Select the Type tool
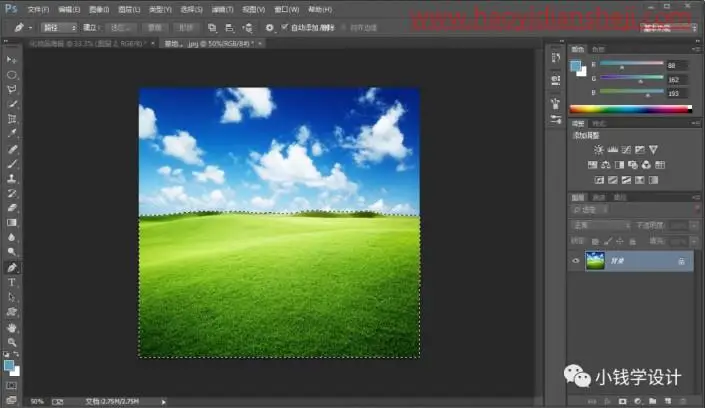This screenshot has height=408, width=705. [11, 282]
